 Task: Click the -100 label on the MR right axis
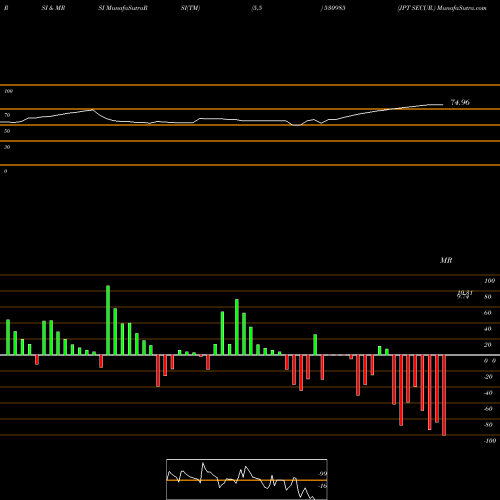490,441
